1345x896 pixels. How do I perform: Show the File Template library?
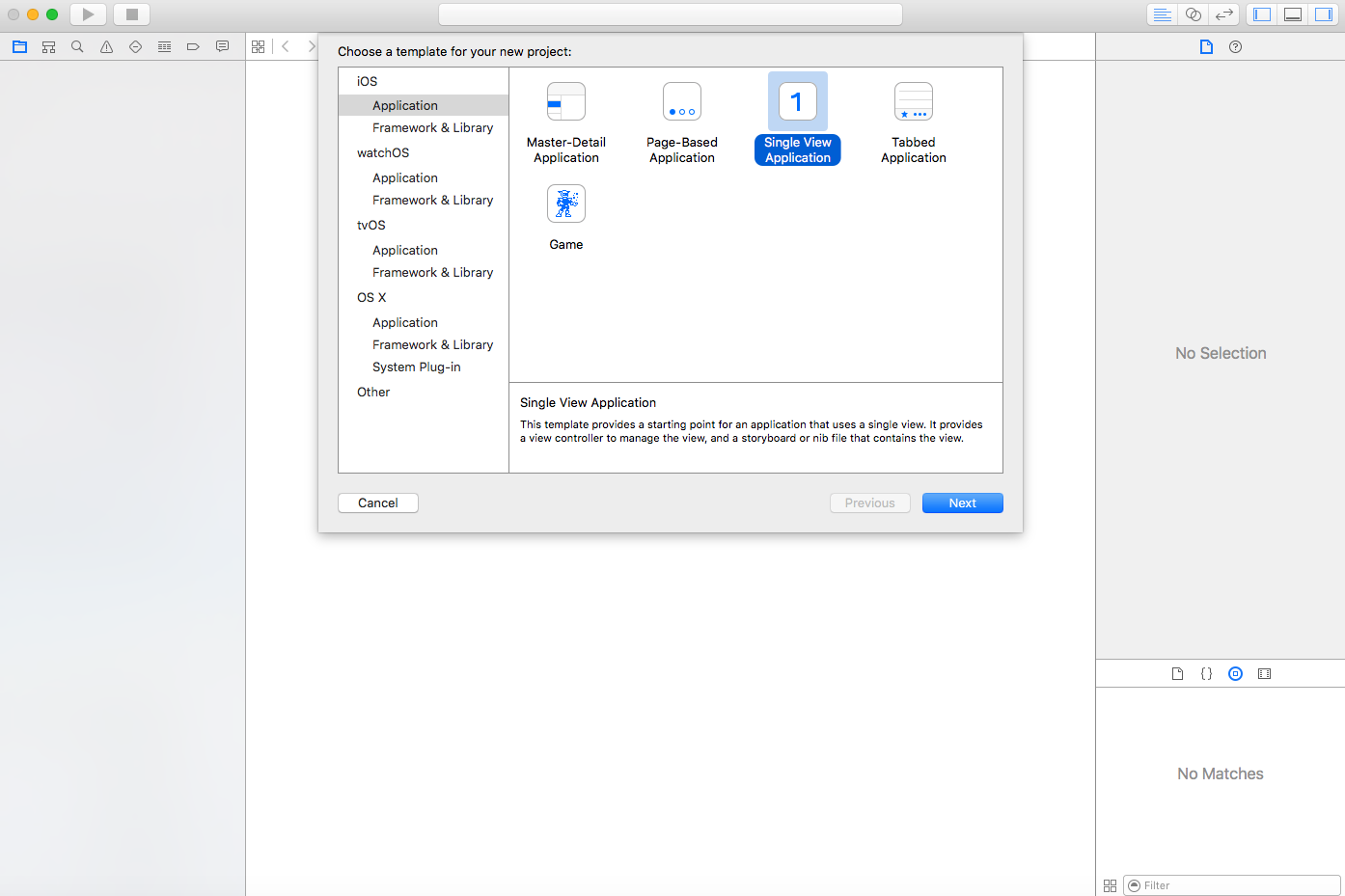pos(1177,673)
